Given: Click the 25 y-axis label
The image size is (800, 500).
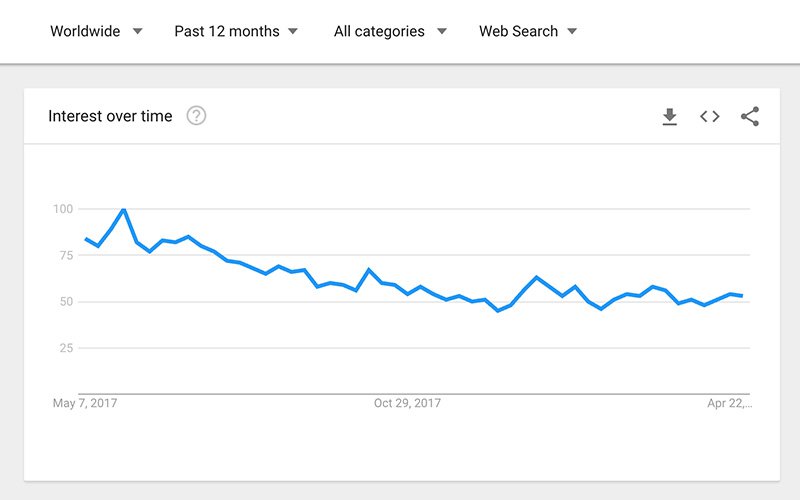Looking at the screenshot, I should pyautogui.click(x=66, y=348).
